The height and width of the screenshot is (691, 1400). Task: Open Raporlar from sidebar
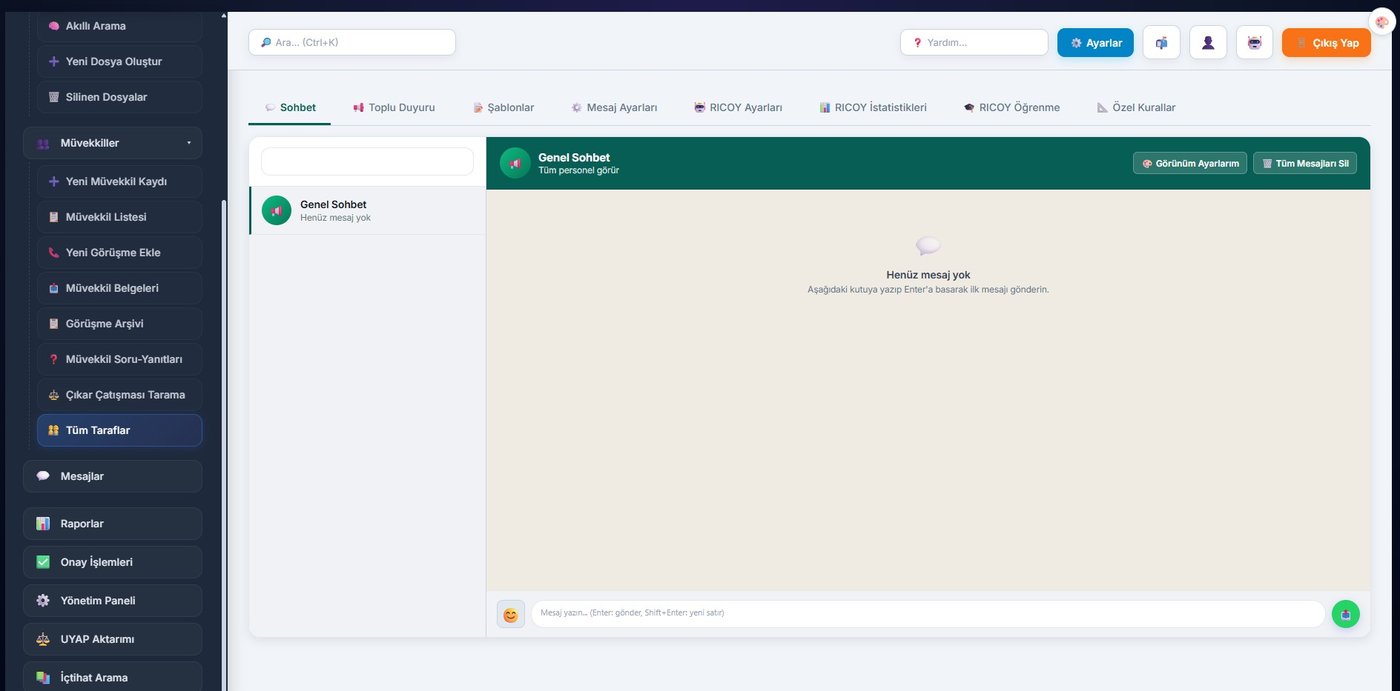(112, 523)
